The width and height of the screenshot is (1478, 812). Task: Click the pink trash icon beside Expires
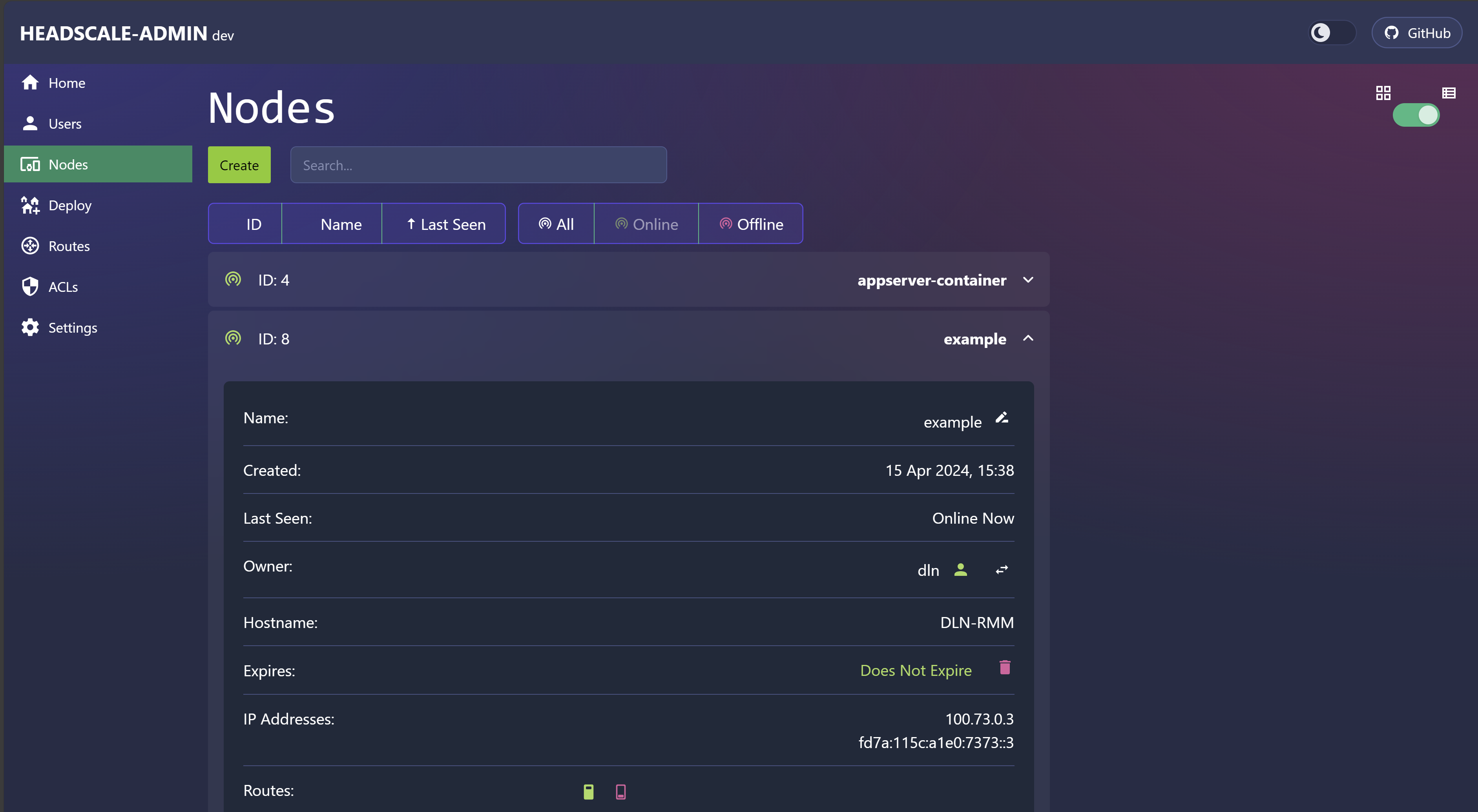[x=1005, y=668]
